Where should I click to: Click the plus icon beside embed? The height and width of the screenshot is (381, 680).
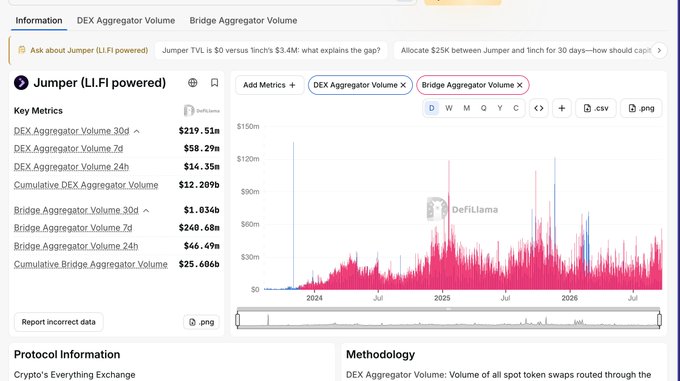click(562, 108)
